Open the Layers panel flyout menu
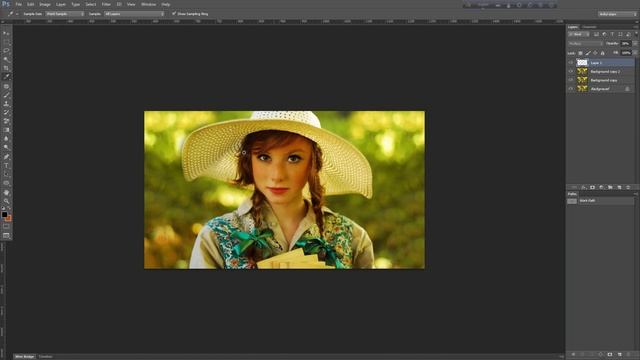640x360 pixels. coord(636,27)
